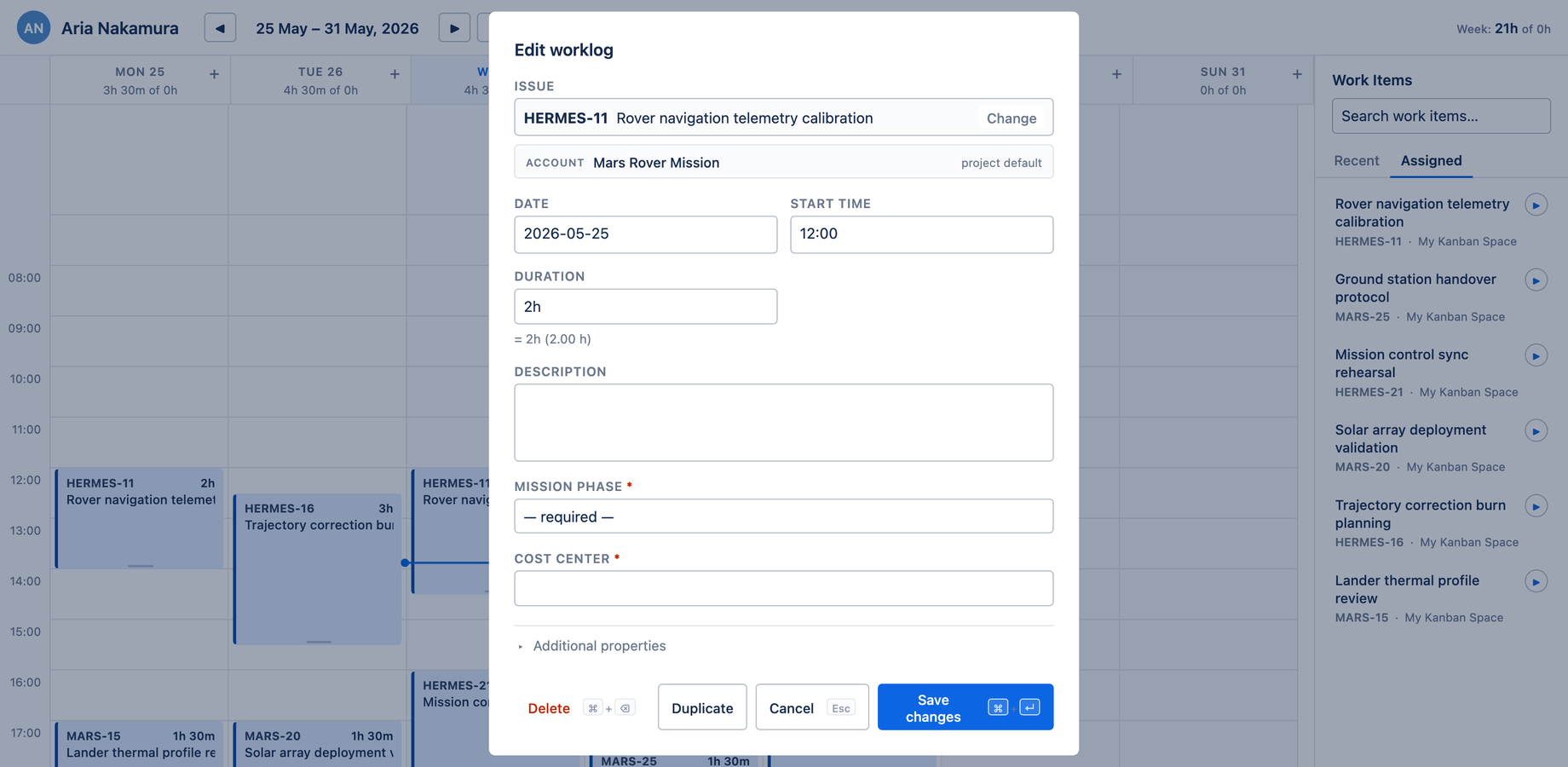Viewport: 1568px width, 767px height.
Task: Switch to the Recent tab
Action: pos(1356,160)
